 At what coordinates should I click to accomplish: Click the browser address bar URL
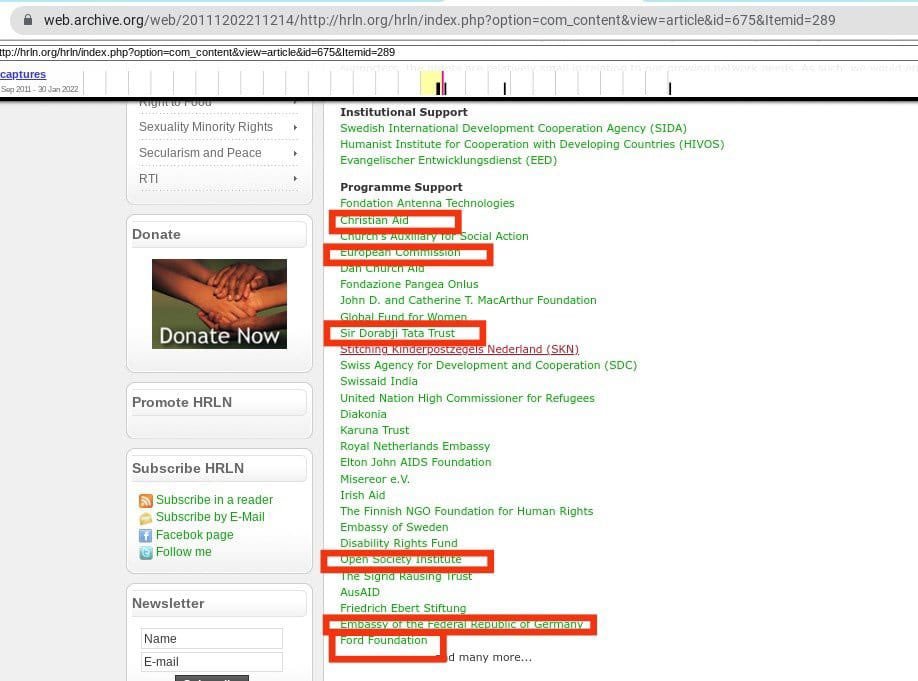(439, 20)
